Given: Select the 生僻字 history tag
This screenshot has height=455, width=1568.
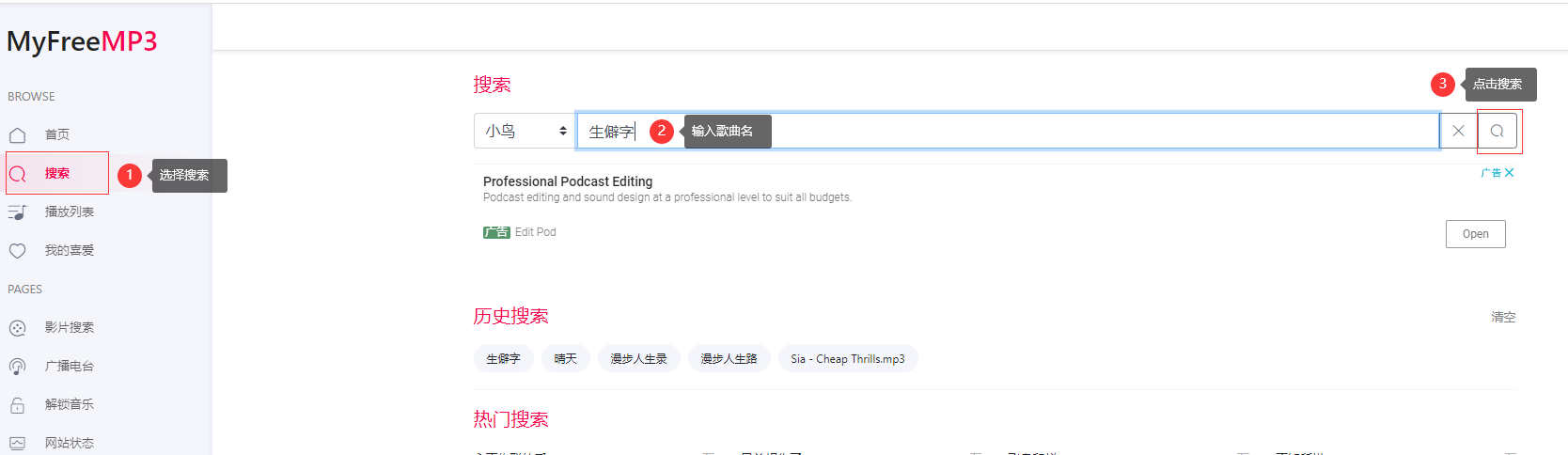Looking at the screenshot, I should 503,359.
